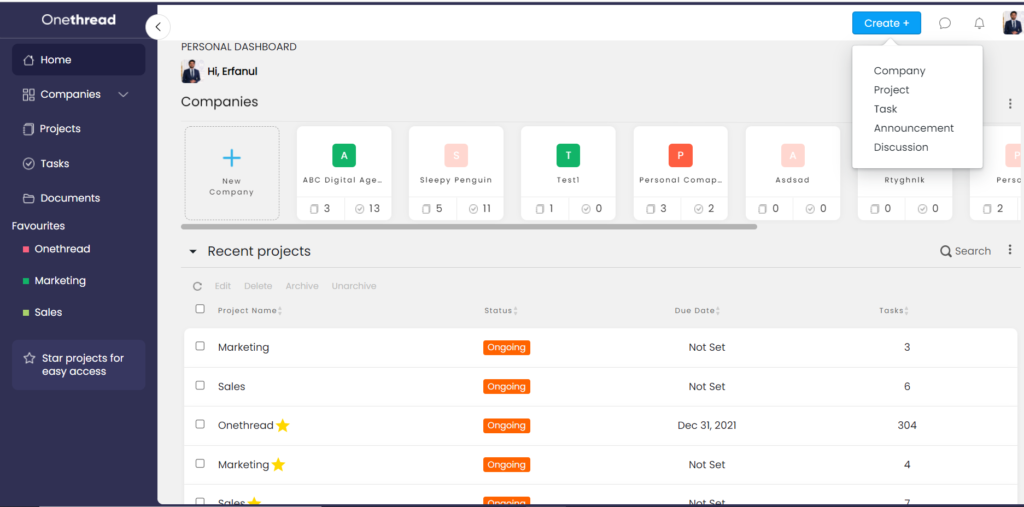This screenshot has width=1024, height=507.
Task: Sort by Project Name column arrows
Action: (280, 311)
